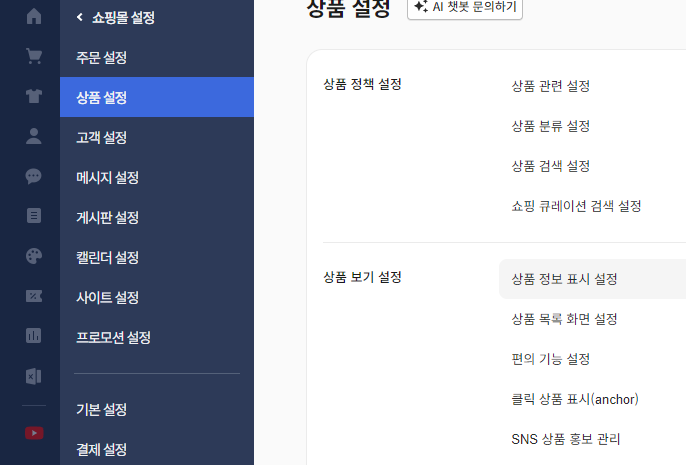Viewport: 686px width, 465px height.
Task: Open 편의 기능 설정 link
Action: (551, 359)
